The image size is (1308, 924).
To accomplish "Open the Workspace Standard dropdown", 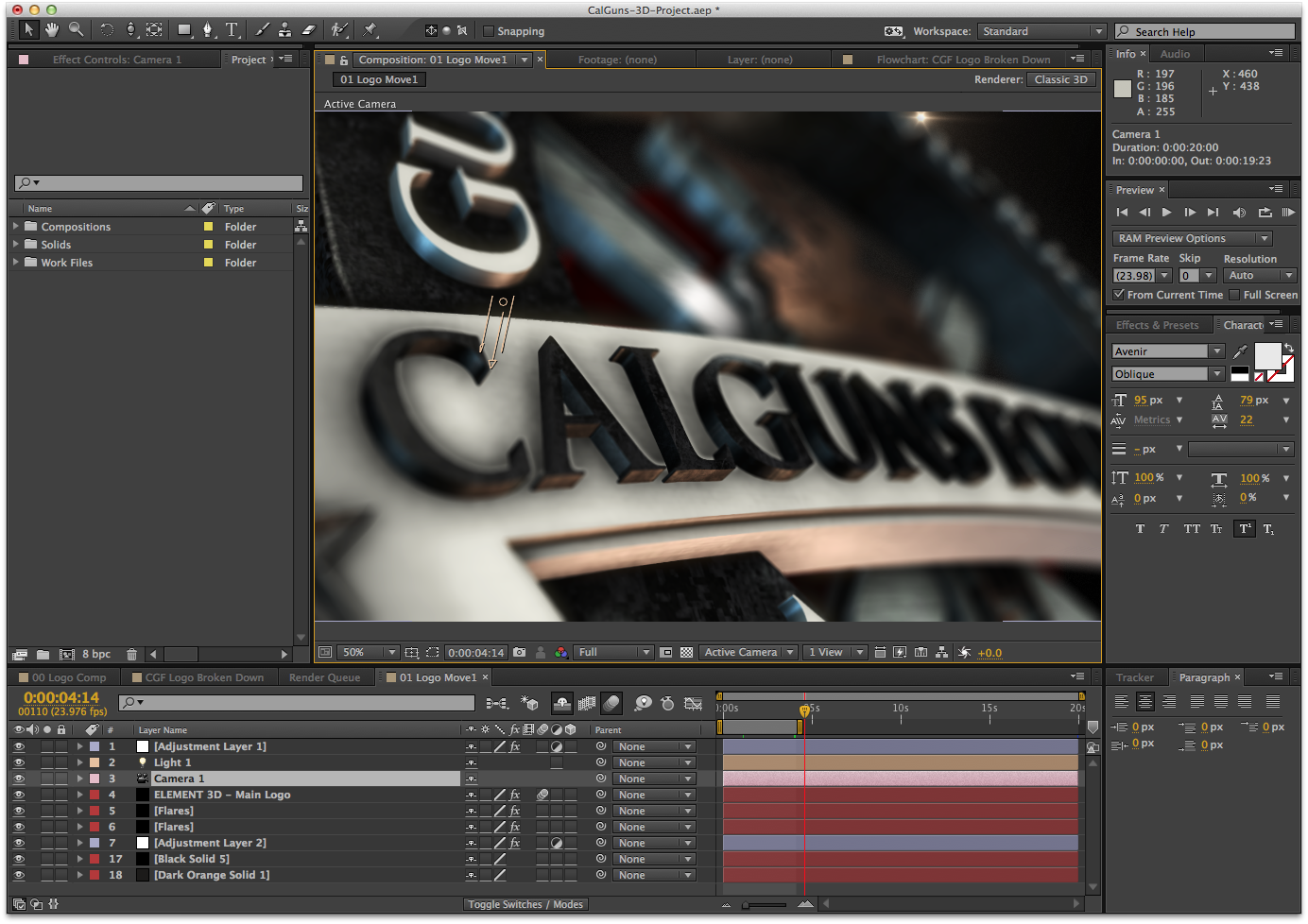I will (1041, 31).
